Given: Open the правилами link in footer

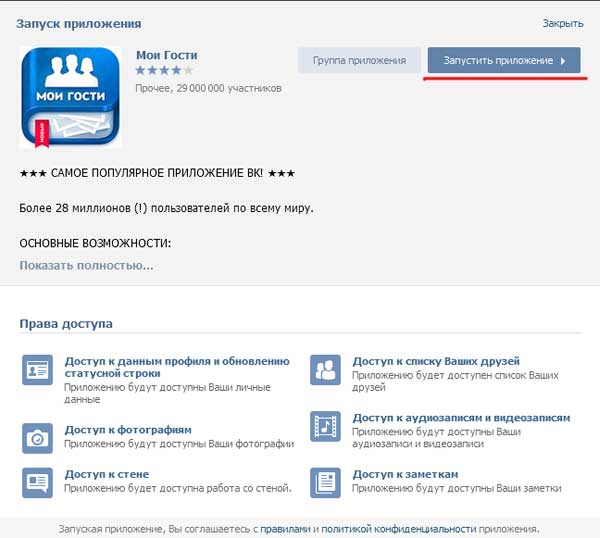Looking at the screenshot, I should point(285,529).
